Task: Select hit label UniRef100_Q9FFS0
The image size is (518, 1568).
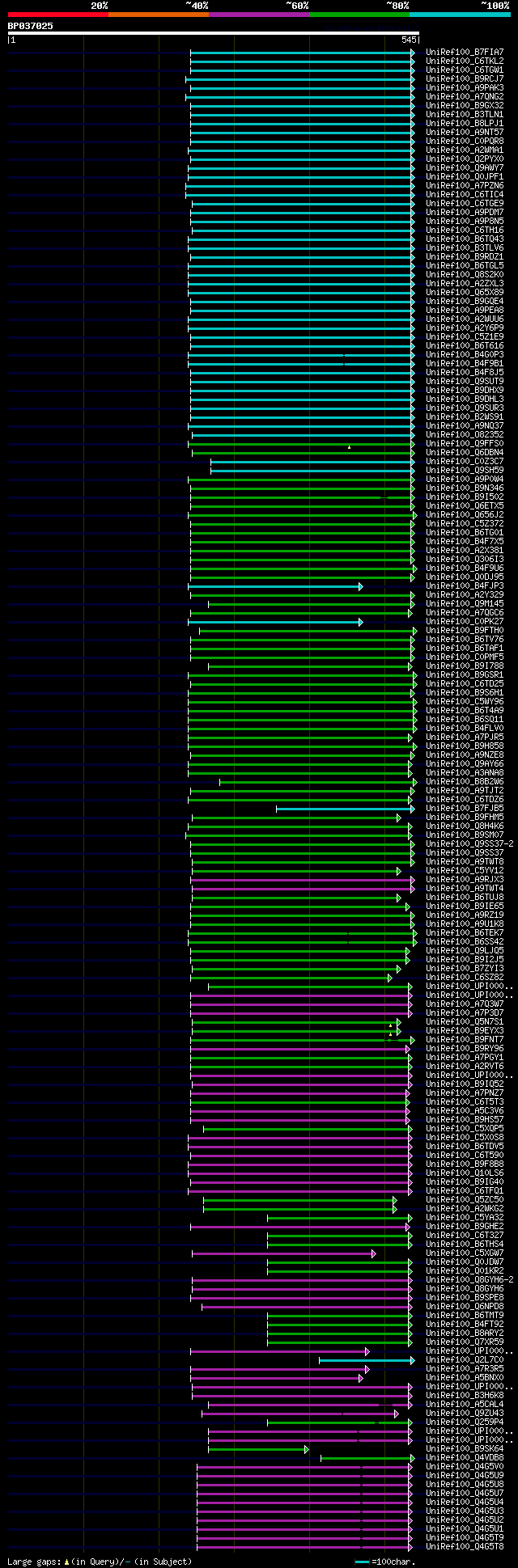Action: (465, 443)
